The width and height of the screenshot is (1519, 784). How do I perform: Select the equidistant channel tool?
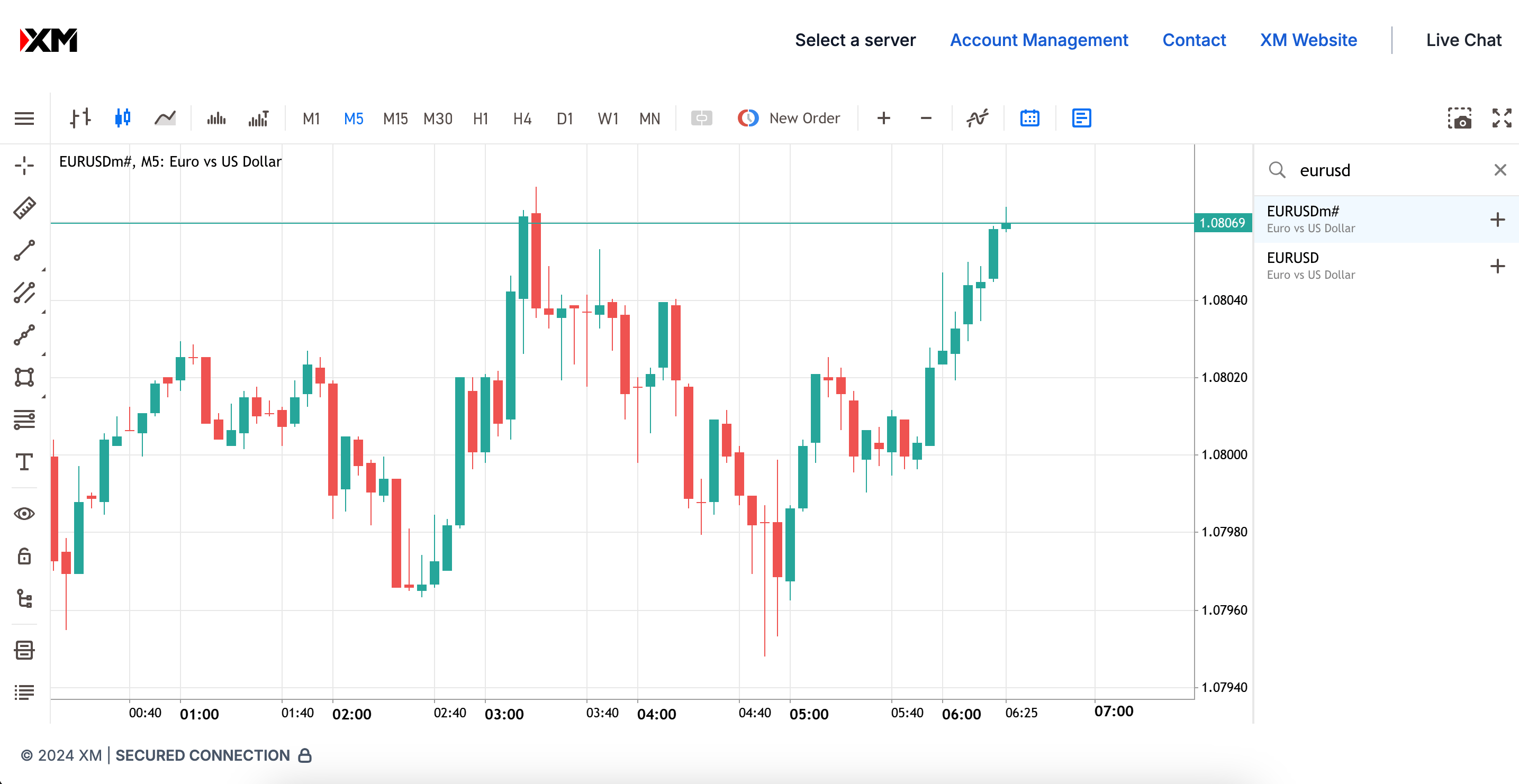point(24,293)
